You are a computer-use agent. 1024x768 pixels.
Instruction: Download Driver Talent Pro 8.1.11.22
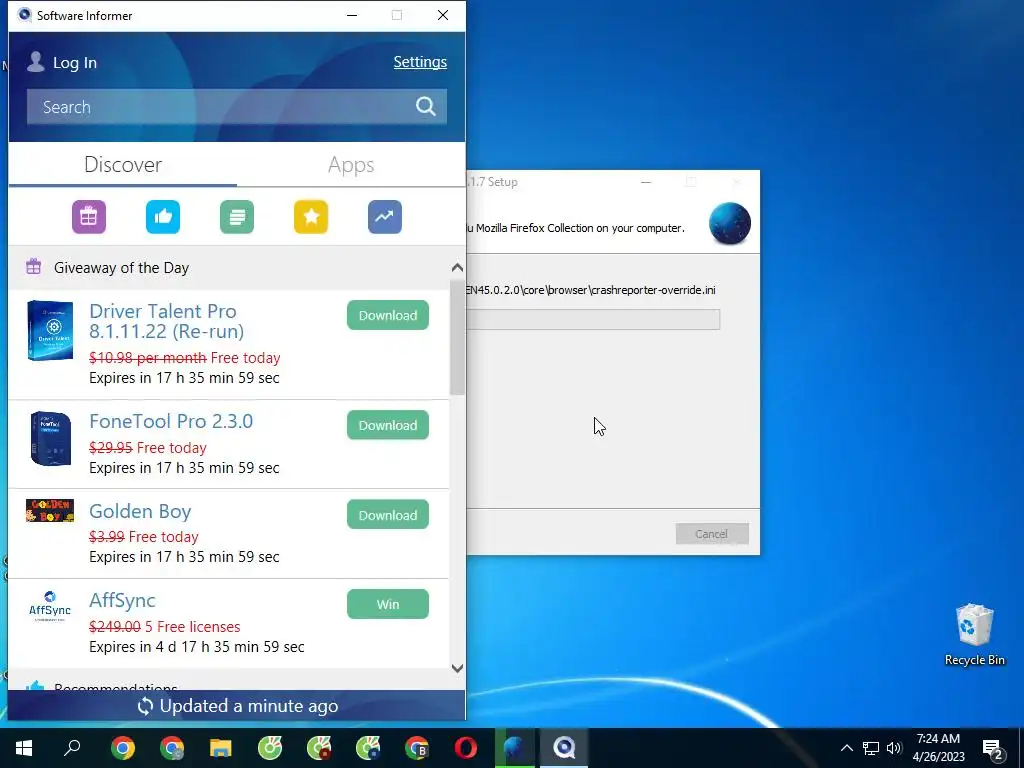point(388,315)
